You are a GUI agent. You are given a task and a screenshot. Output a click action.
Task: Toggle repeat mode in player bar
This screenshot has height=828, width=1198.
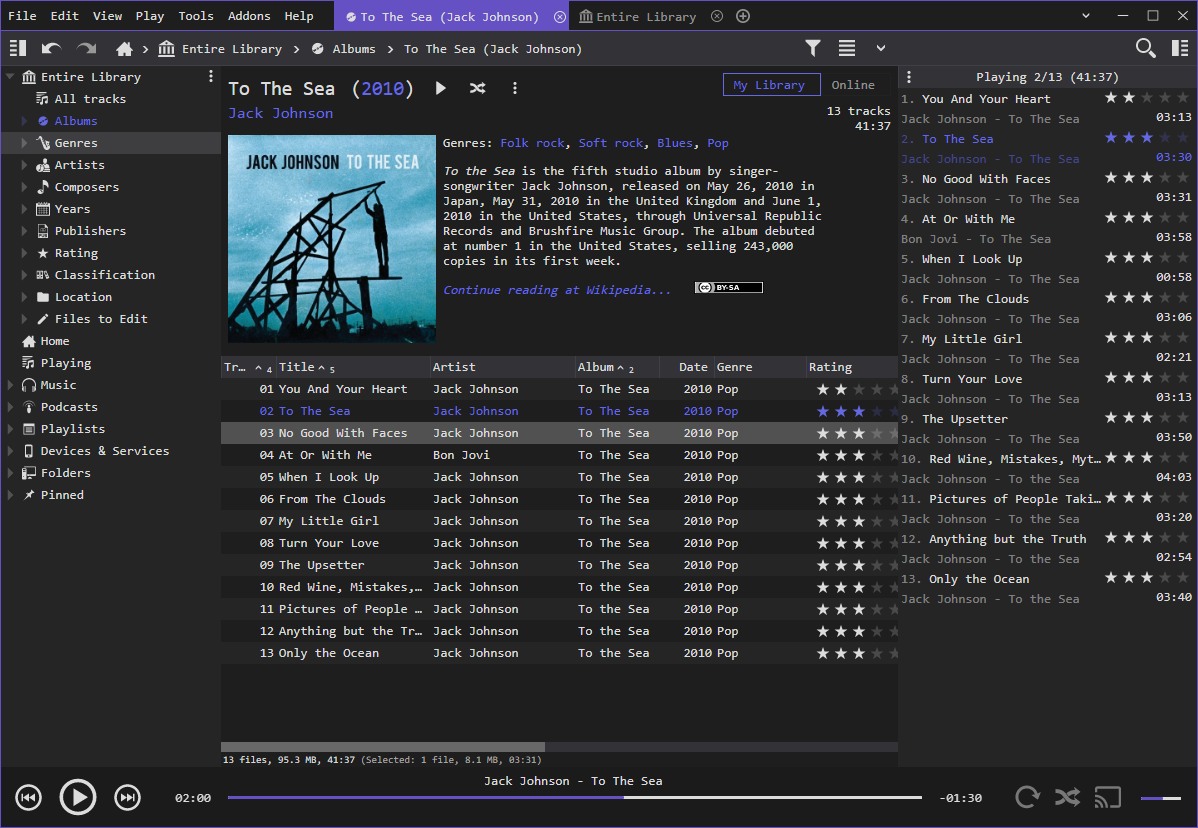[1028, 797]
